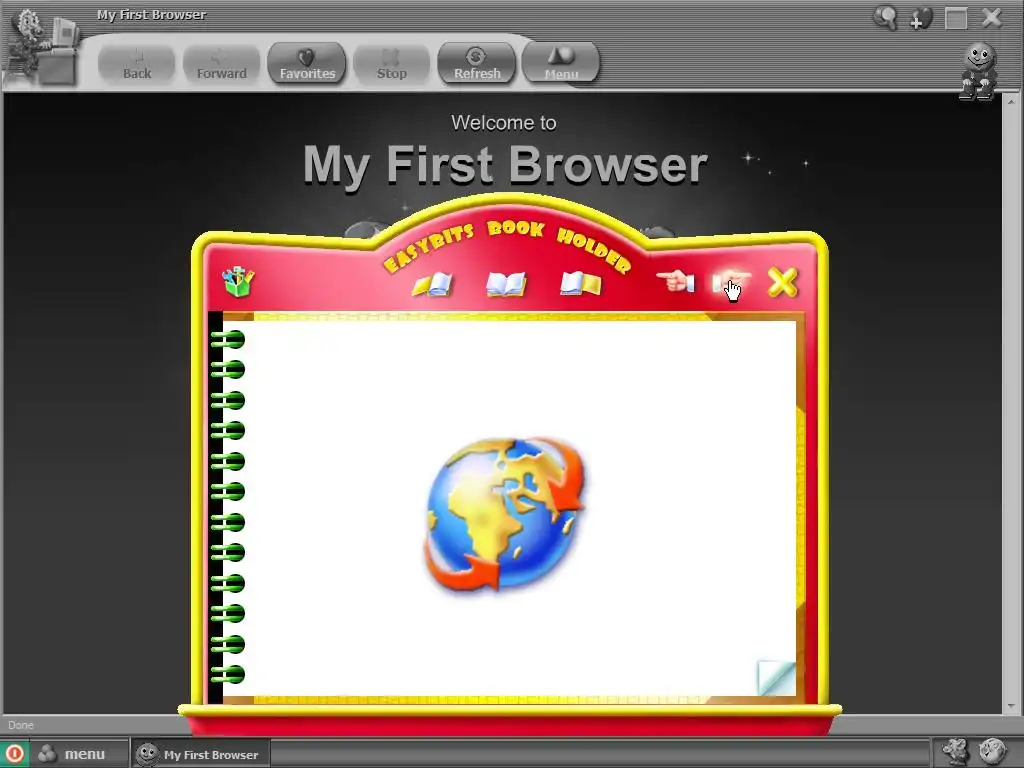The image size is (1024, 768).
Task: Click the red power button in taskbar
Action: click(14, 754)
